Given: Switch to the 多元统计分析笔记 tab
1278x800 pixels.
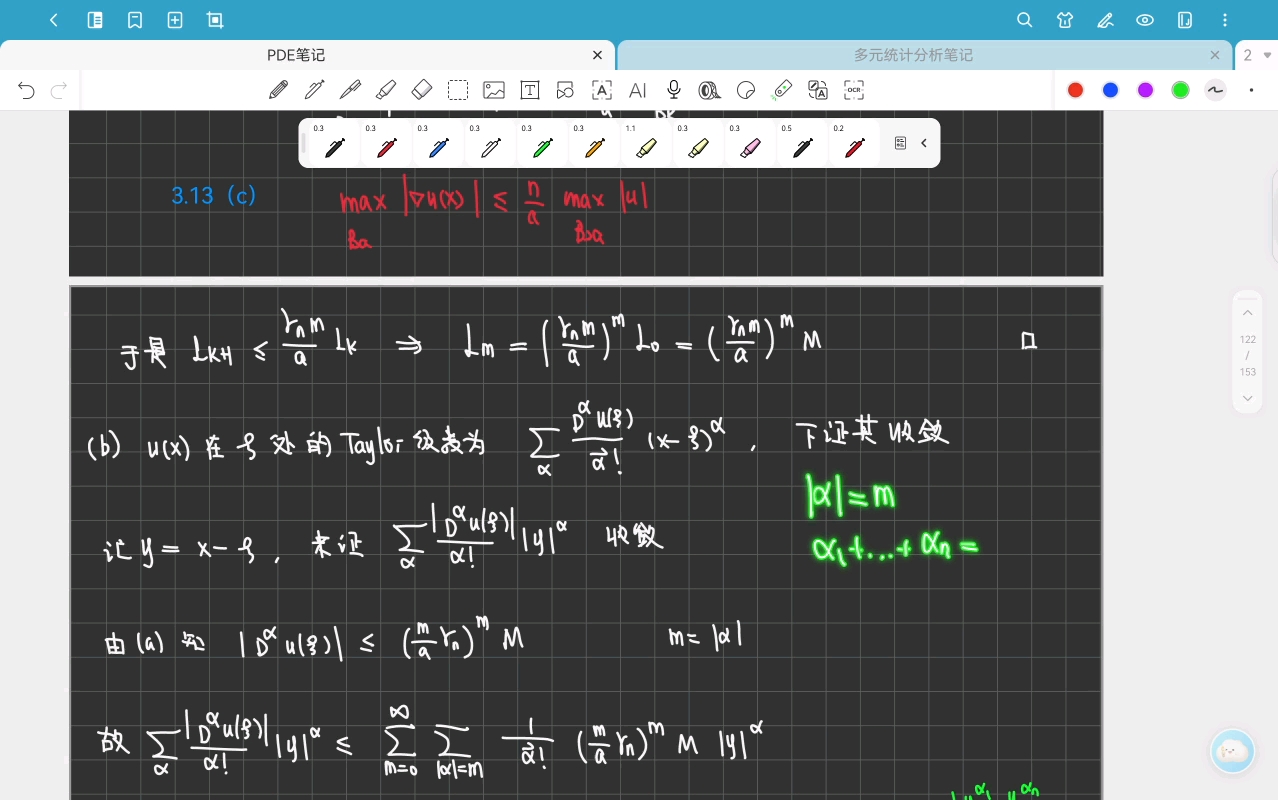Looking at the screenshot, I should tap(913, 55).
